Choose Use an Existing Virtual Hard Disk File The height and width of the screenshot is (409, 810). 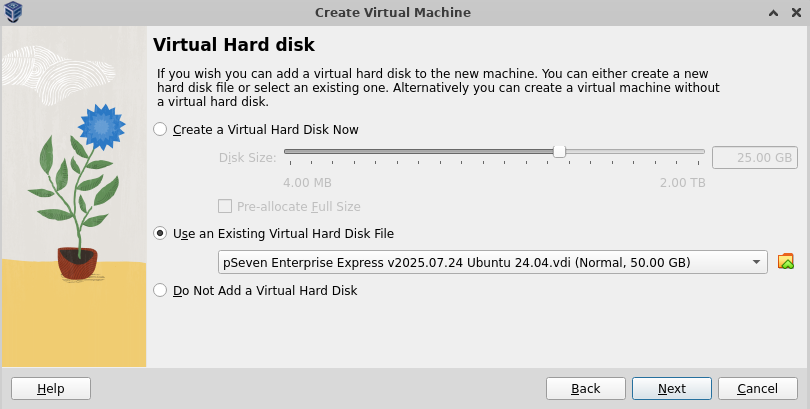click(160, 233)
